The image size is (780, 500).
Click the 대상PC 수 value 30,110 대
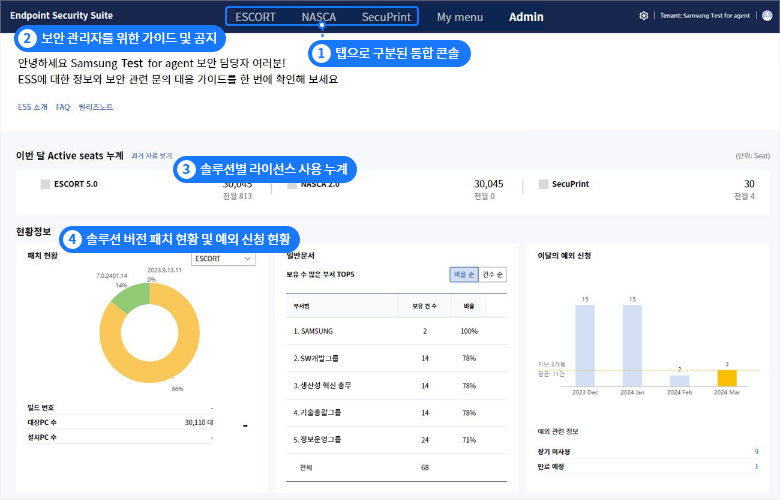coord(199,422)
